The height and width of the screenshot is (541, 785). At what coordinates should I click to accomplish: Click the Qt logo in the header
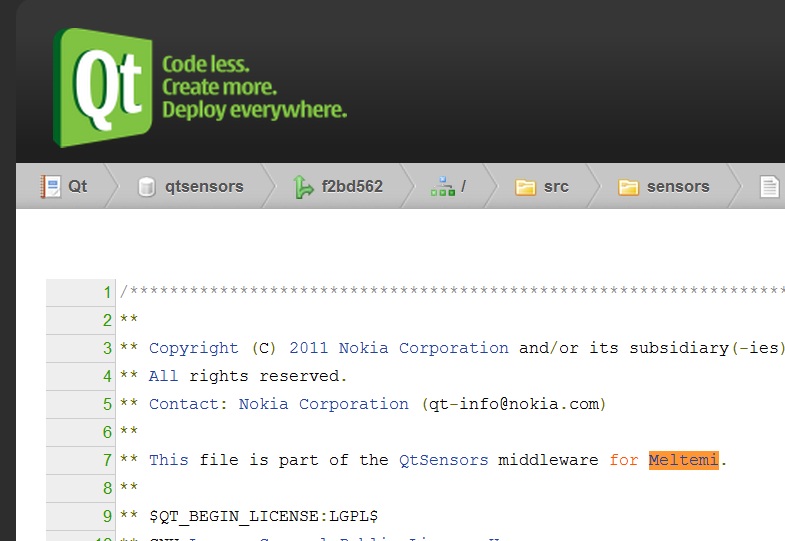click(103, 88)
